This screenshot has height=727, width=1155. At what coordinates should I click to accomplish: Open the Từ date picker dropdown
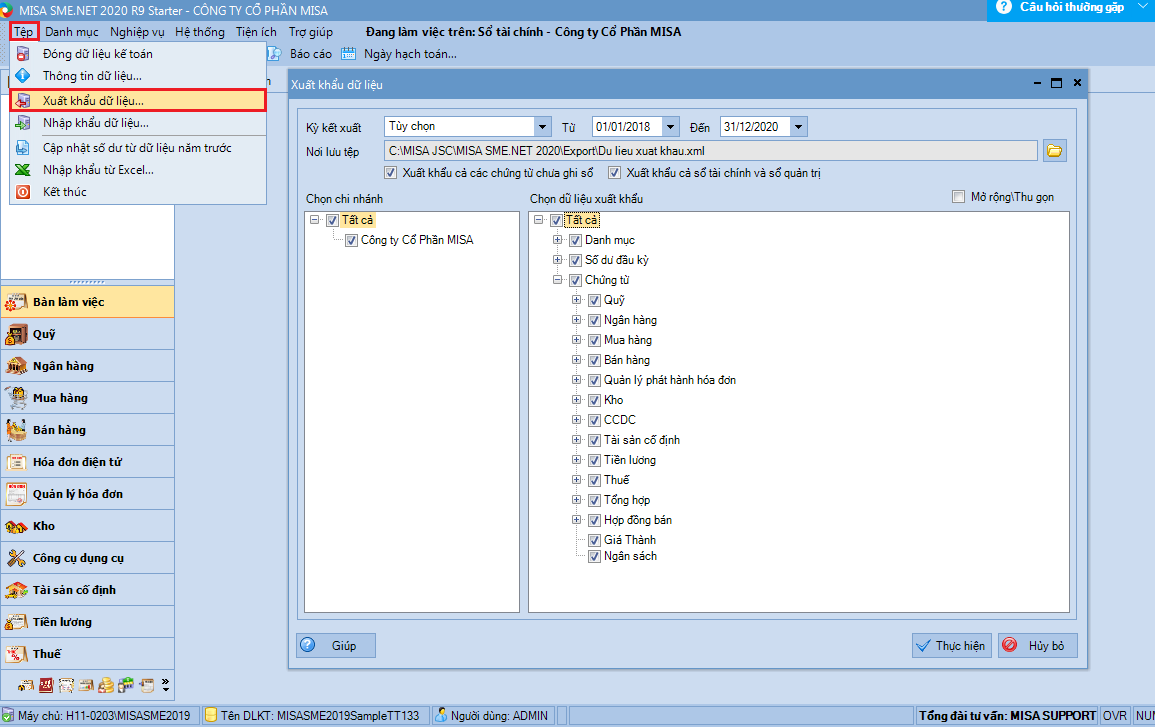(x=670, y=127)
